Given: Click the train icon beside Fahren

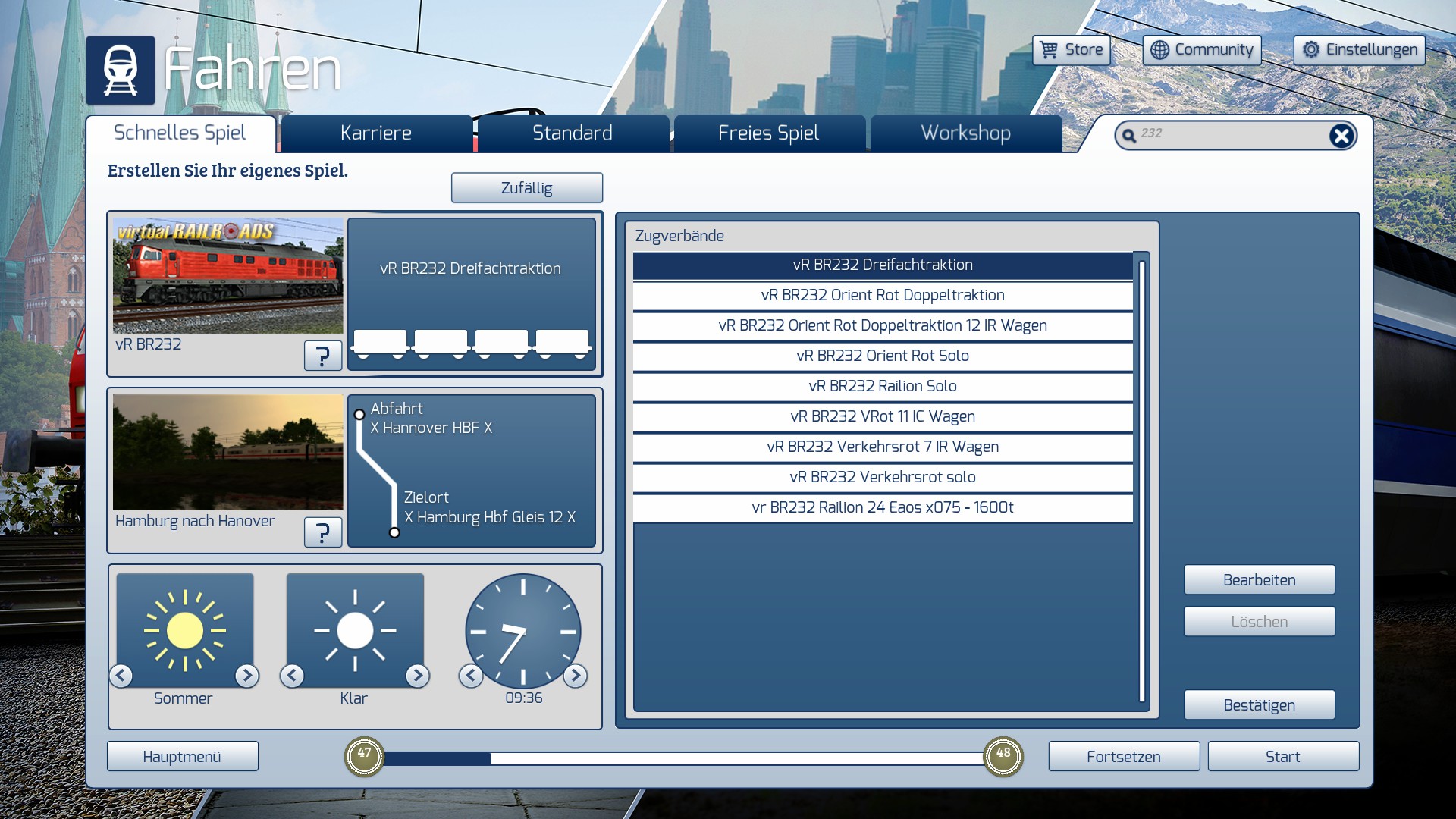Looking at the screenshot, I should click(120, 70).
